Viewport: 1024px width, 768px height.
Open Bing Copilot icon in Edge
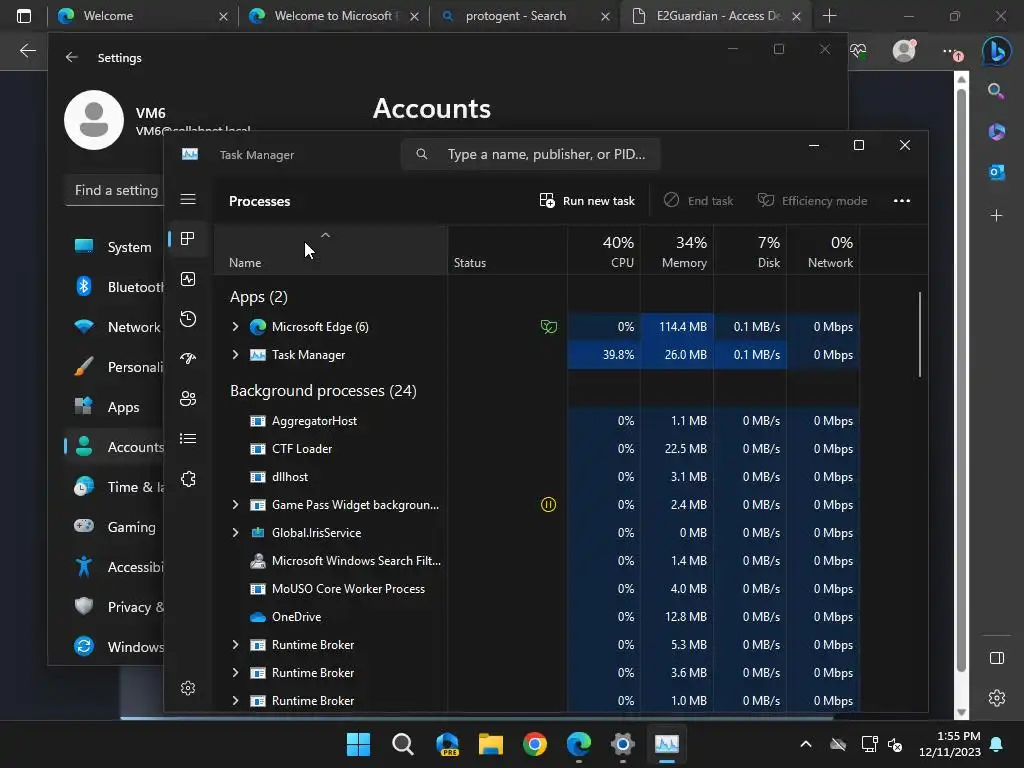pos(997,51)
